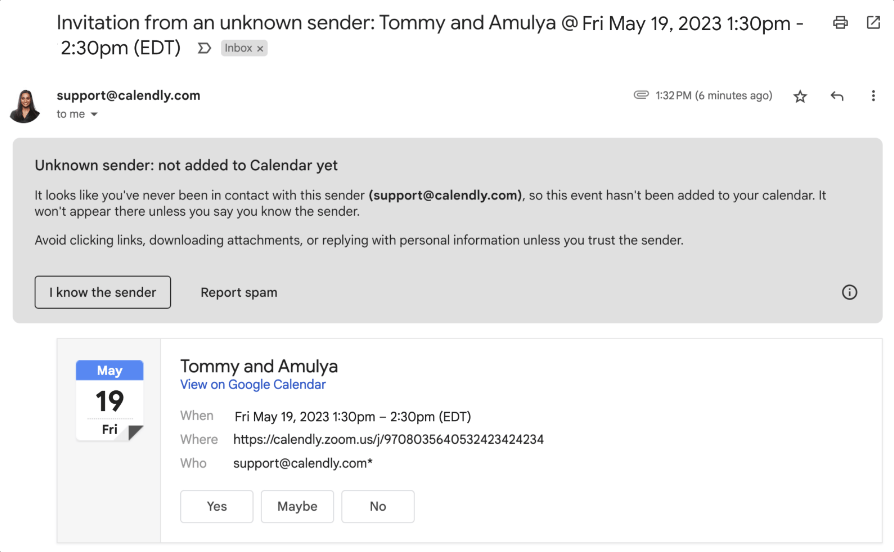This screenshot has height=552, width=894.
Task: Respond No to the invitation
Action: 377,506
